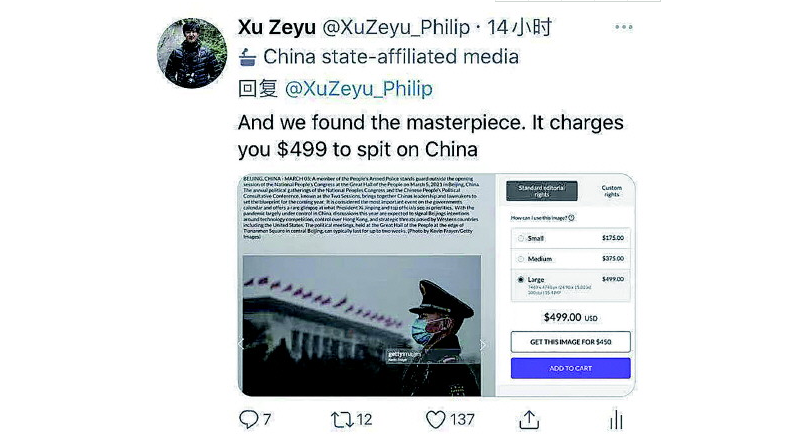Image resolution: width=807 pixels, height=438 pixels.
Task: Open the three-dot more options menu
Action: tap(623, 27)
